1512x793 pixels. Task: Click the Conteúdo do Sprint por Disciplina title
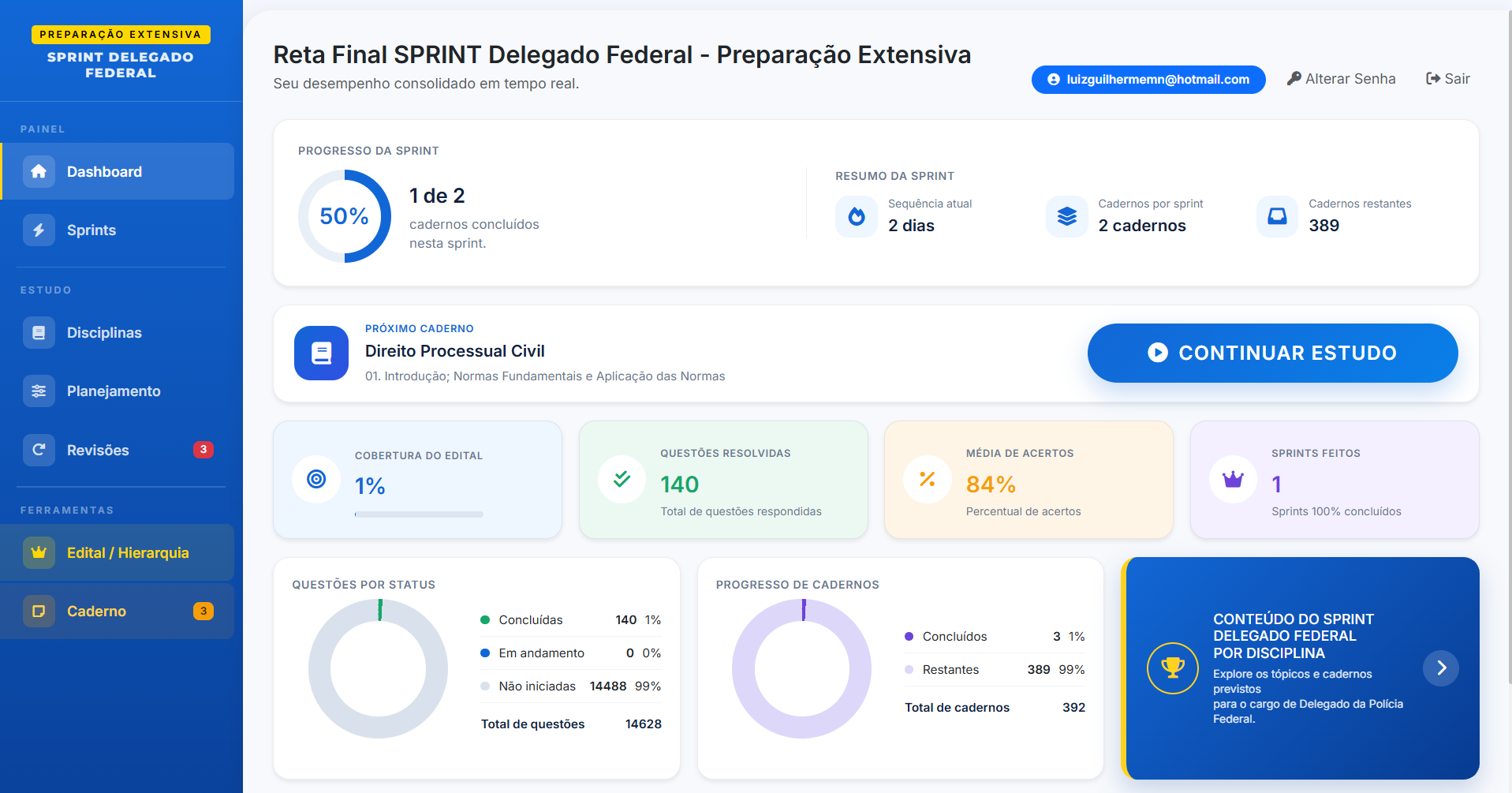click(x=1294, y=636)
